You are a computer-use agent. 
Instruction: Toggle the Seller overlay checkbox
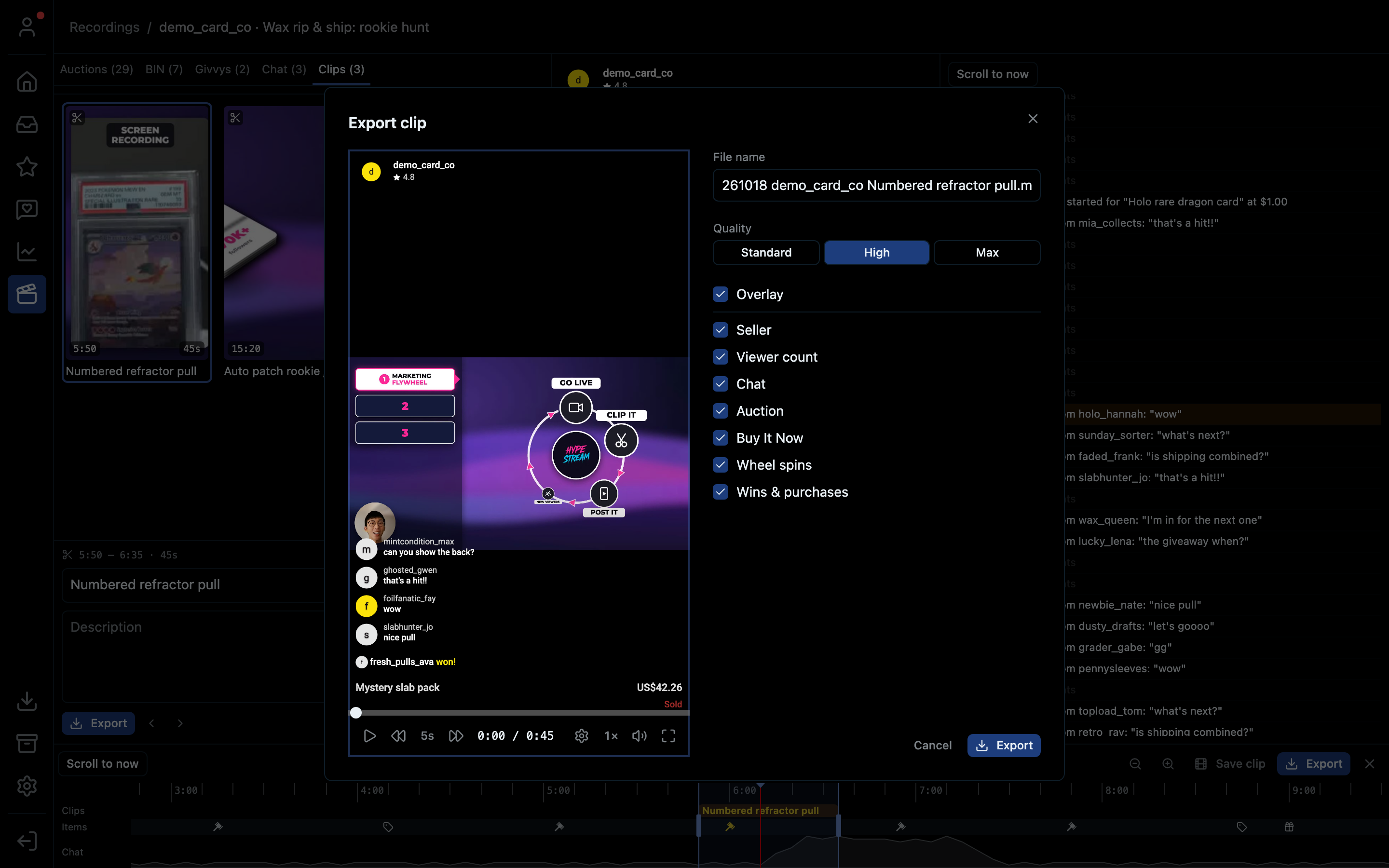click(721, 329)
